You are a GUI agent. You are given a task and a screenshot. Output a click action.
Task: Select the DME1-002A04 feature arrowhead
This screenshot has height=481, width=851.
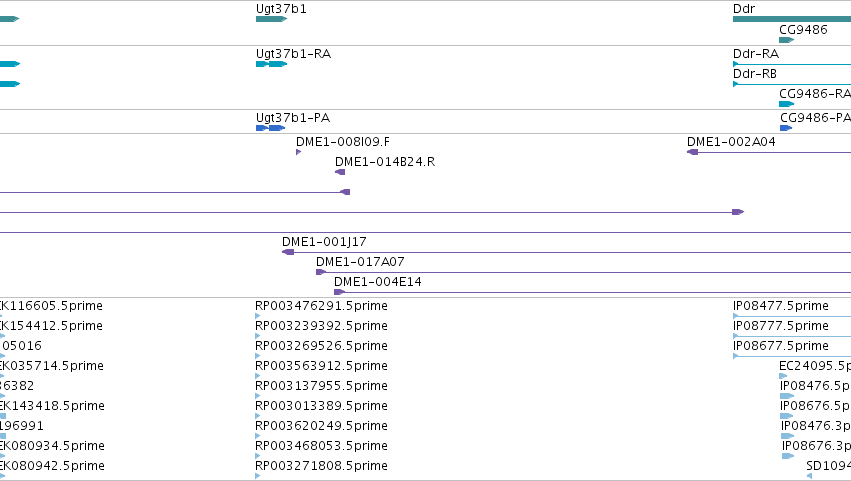tap(693, 152)
